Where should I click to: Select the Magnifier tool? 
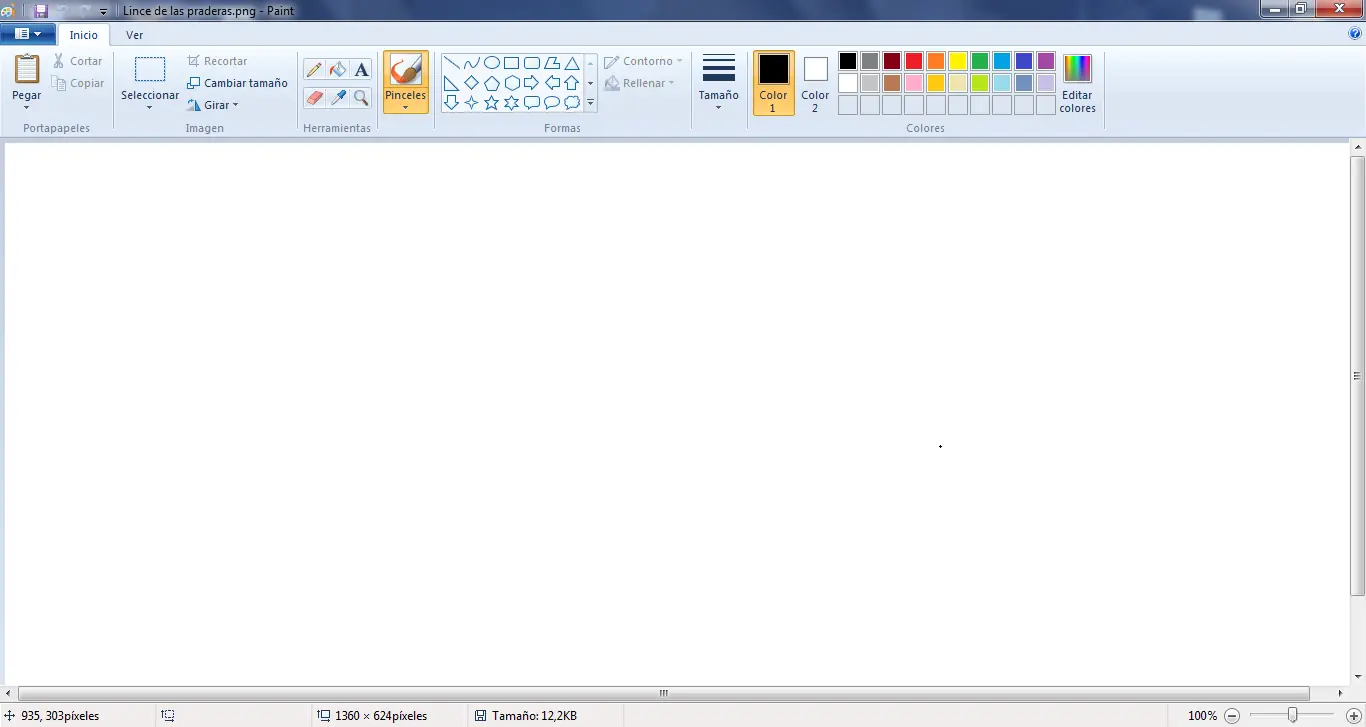[x=361, y=98]
